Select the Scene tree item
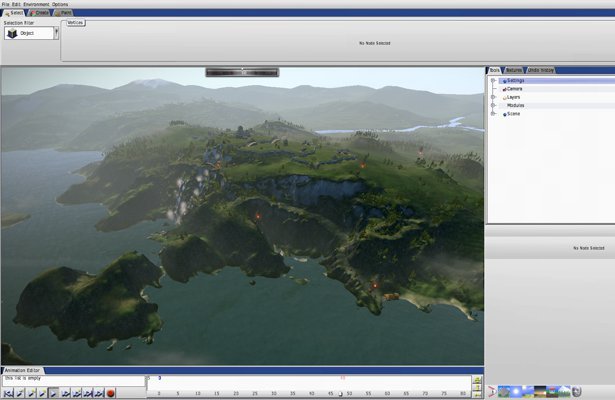Image resolution: width=615 pixels, height=400 pixels. coord(513,114)
